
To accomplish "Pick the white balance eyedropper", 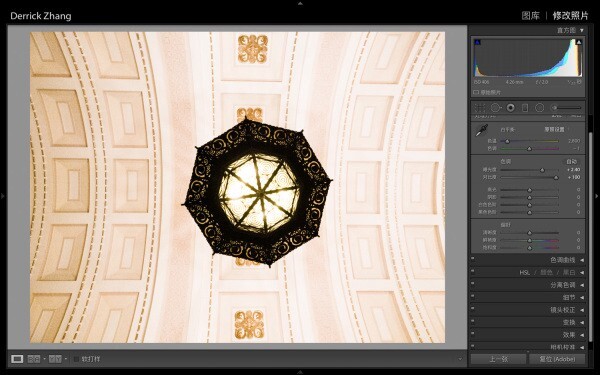I will [x=481, y=130].
